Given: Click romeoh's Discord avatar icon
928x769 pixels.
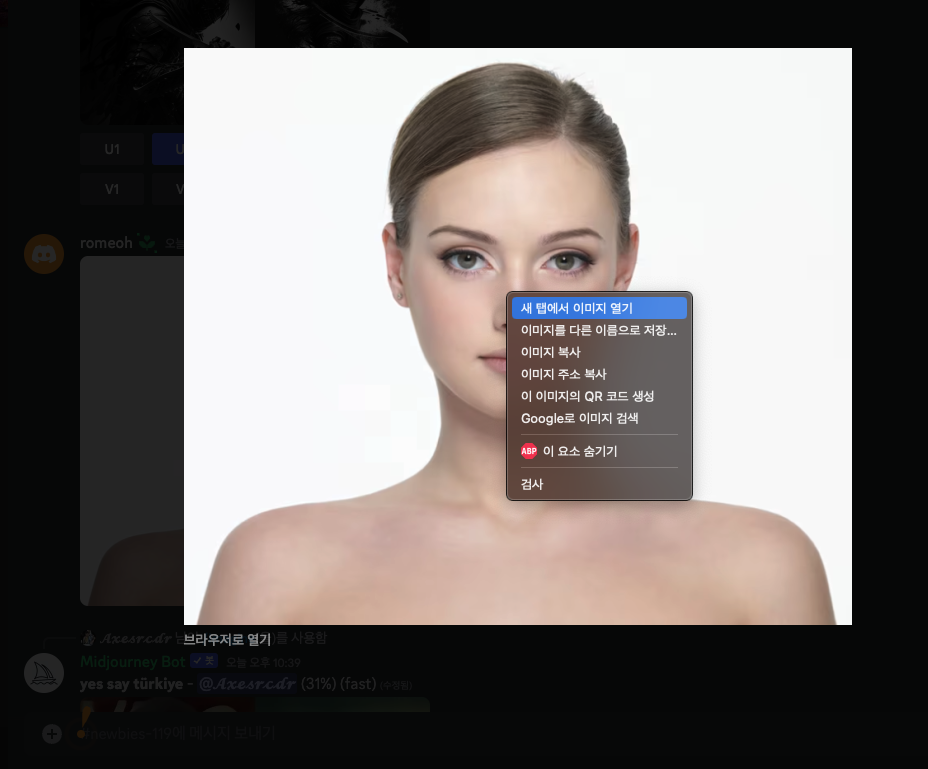Looking at the screenshot, I should point(44,254).
